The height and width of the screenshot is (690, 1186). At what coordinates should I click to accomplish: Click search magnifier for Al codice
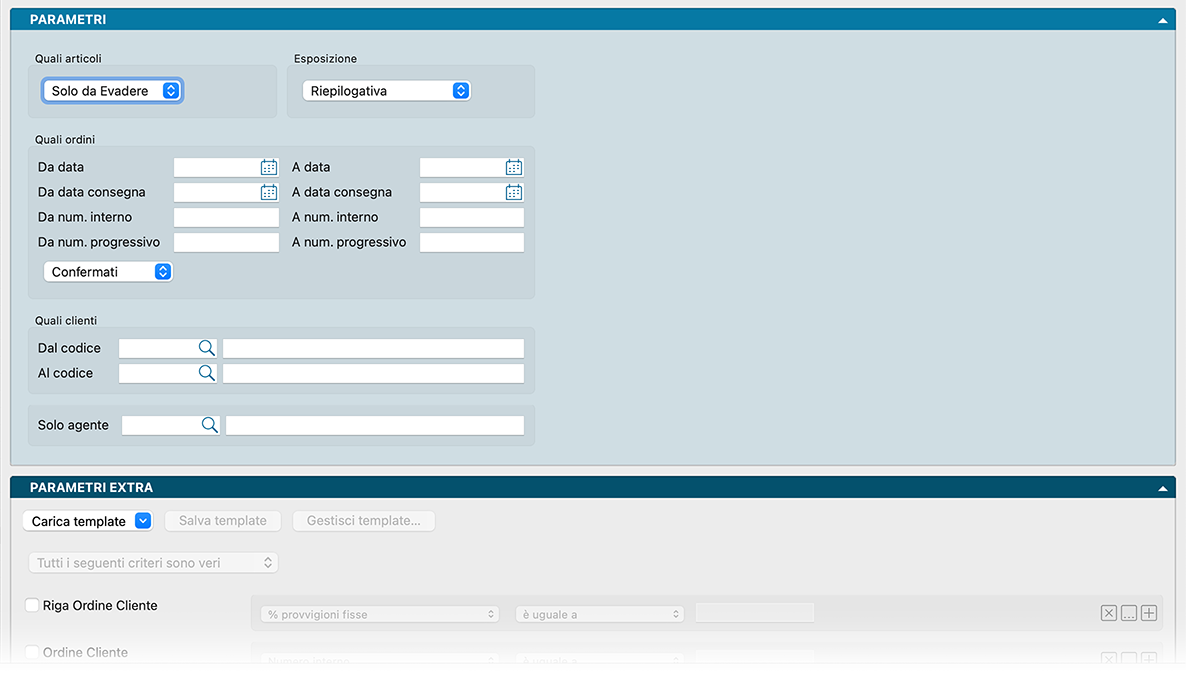(206, 373)
